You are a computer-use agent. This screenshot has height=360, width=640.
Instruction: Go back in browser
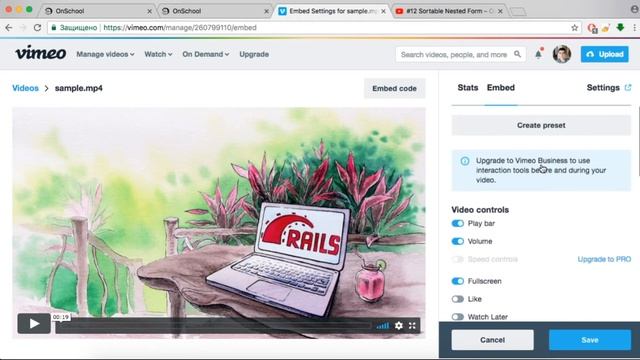click(x=9, y=27)
